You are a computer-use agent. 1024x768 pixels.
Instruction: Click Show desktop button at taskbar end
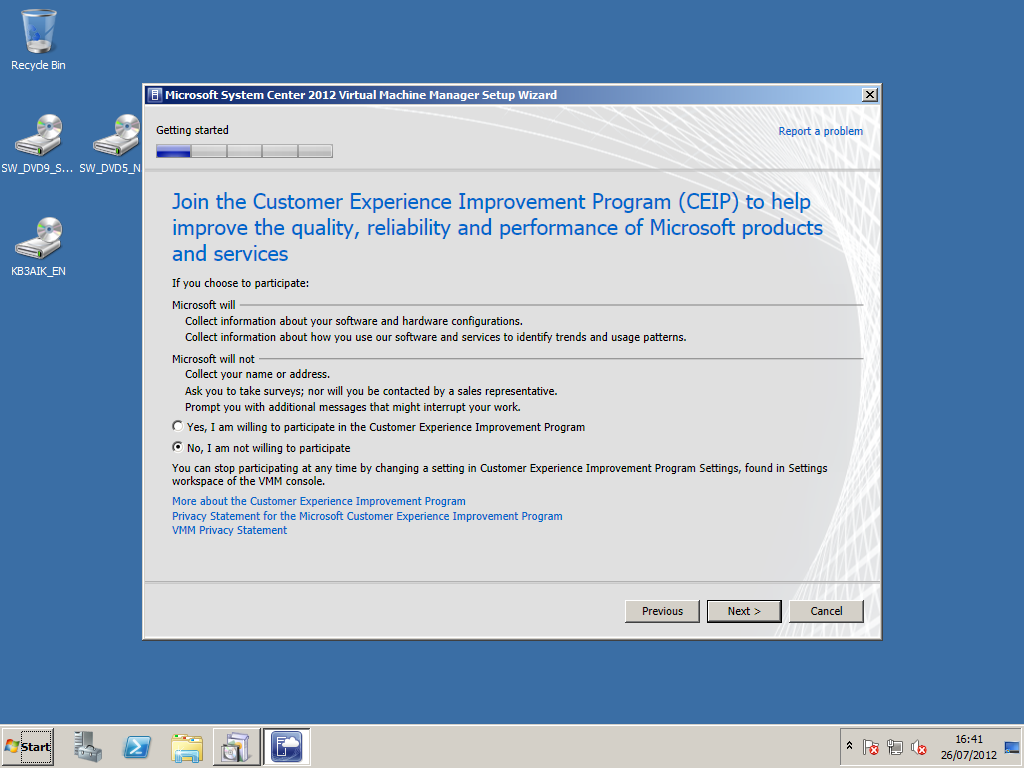(1013, 746)
